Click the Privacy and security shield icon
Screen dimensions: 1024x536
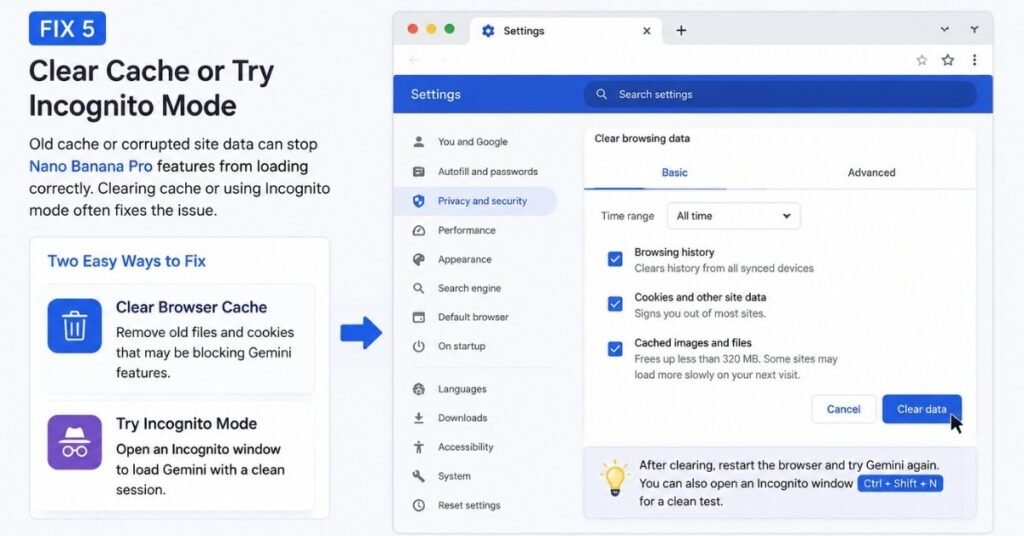[419, 201]
